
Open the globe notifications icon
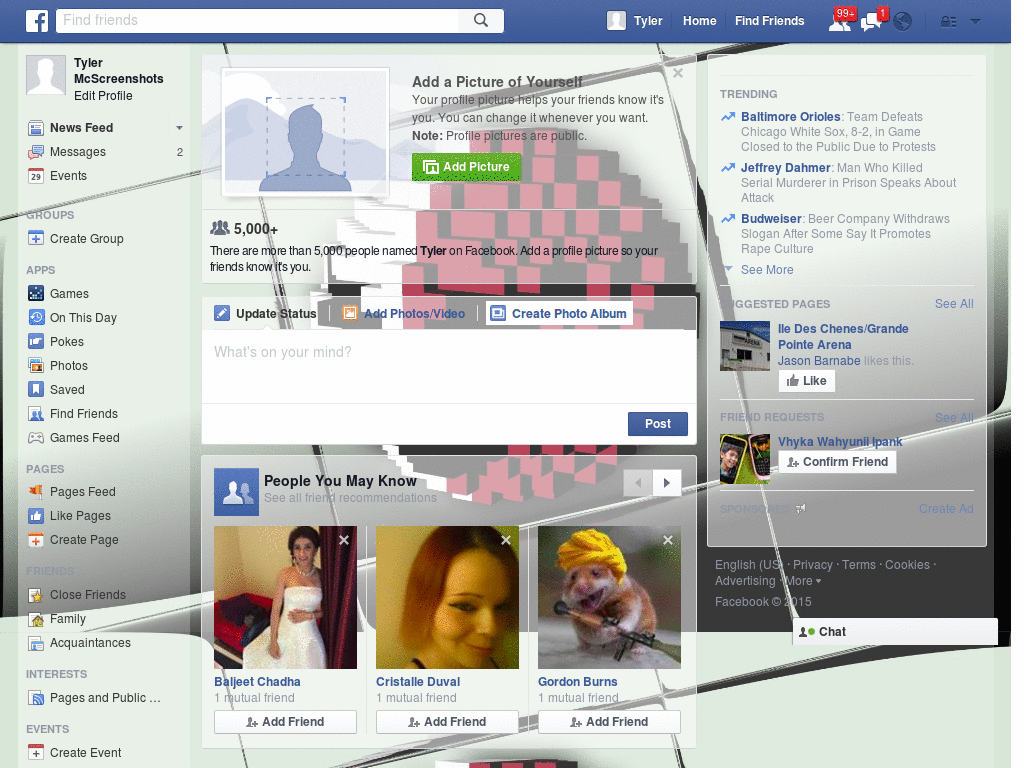click(903, 22)
